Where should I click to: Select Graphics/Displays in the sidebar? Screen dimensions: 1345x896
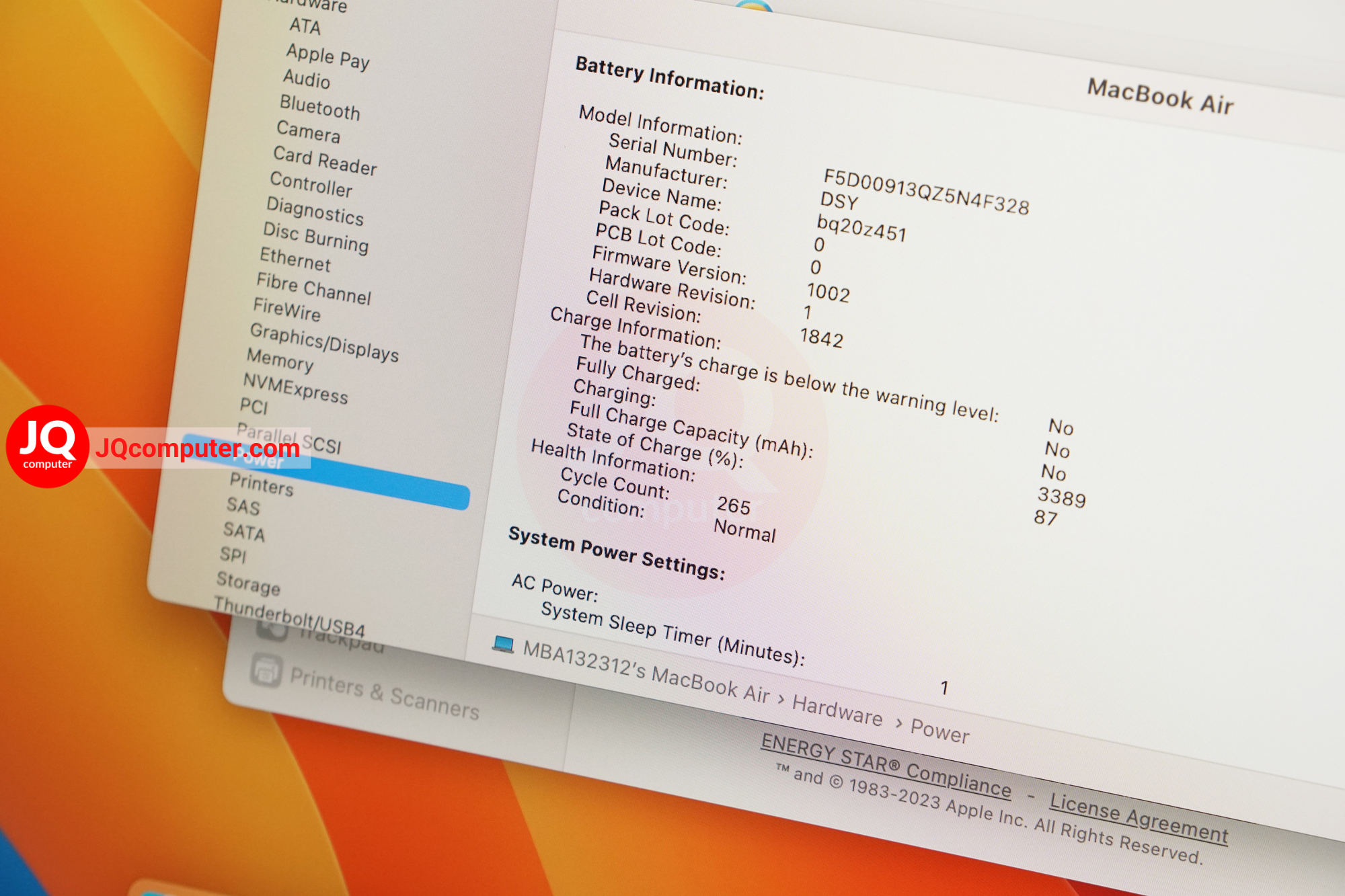(325, 342)
